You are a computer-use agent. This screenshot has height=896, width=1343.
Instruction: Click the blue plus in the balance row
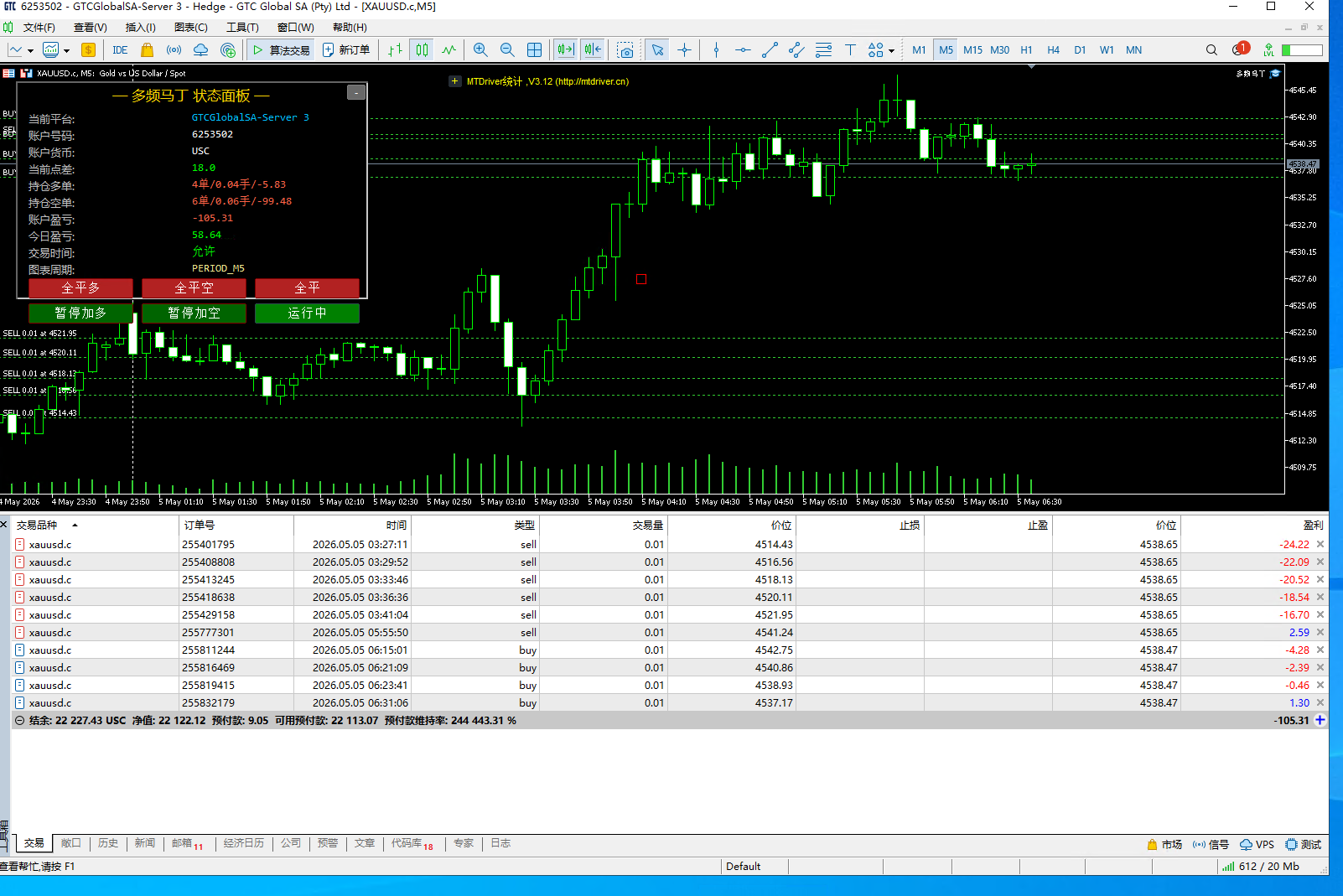(x=1320, y=720)
